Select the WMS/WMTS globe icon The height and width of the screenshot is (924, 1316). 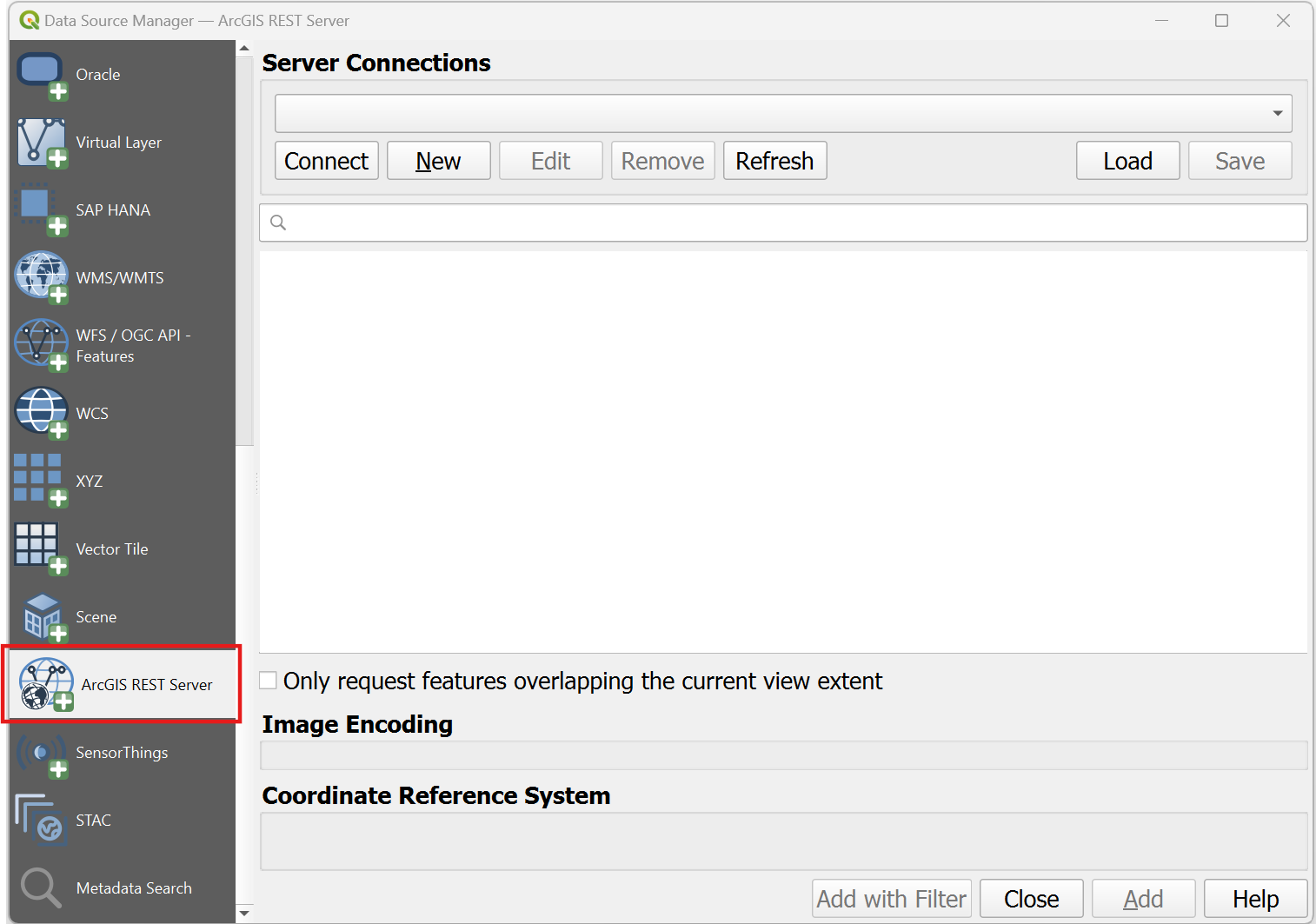pyautogui.click(x=41, y=278)
